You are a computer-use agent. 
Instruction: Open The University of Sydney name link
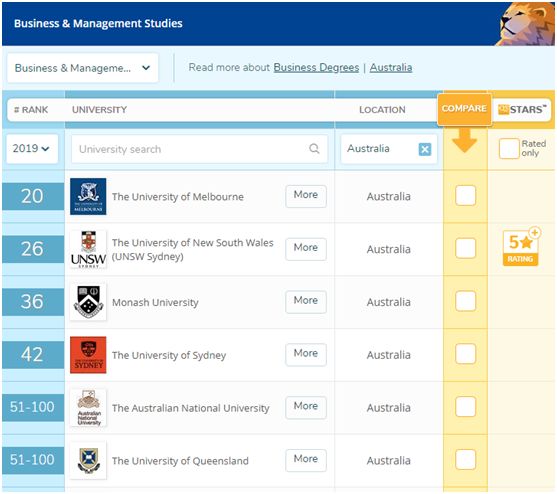tap(169, 355)
